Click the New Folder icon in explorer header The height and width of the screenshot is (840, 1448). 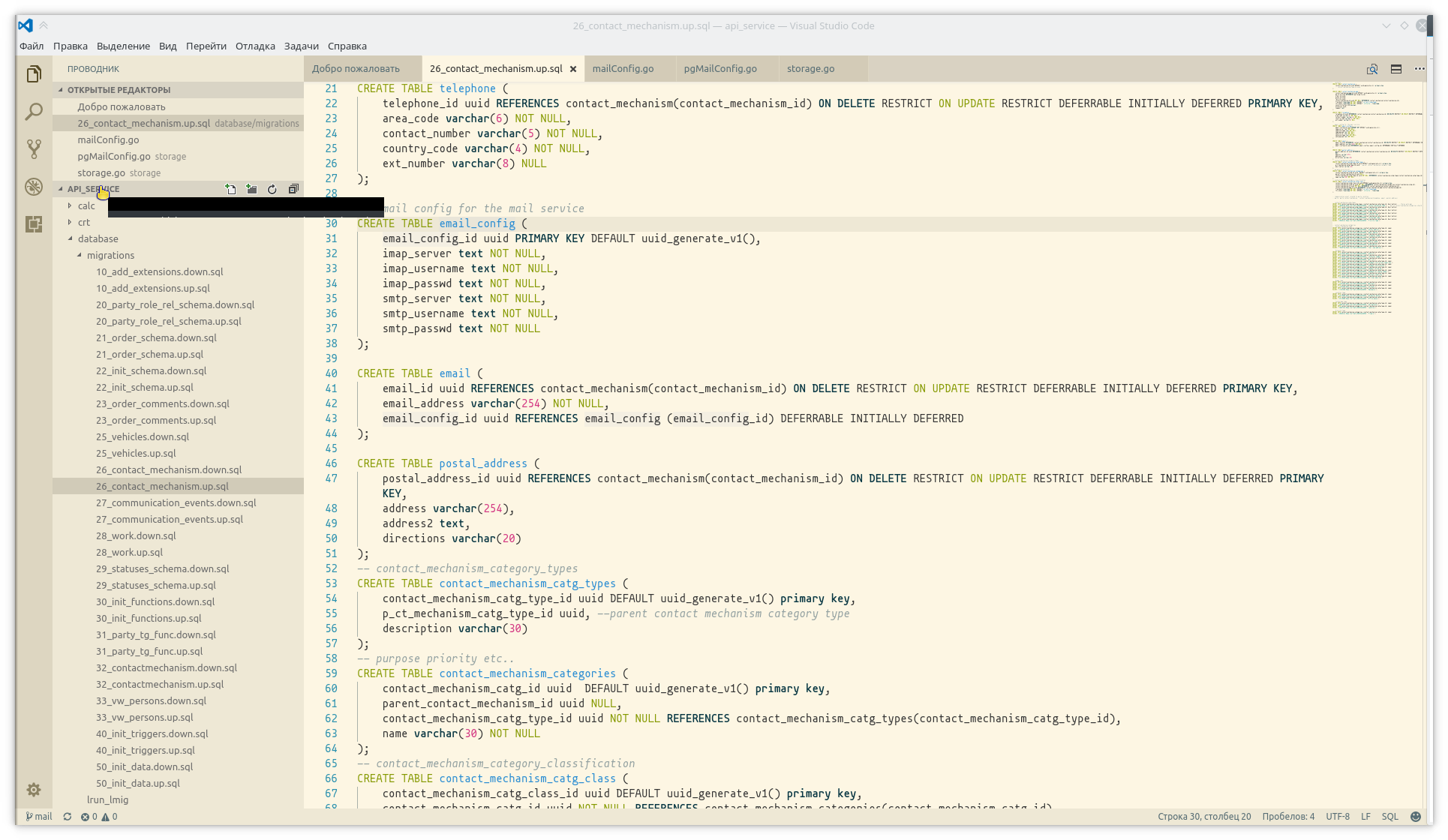251,189
